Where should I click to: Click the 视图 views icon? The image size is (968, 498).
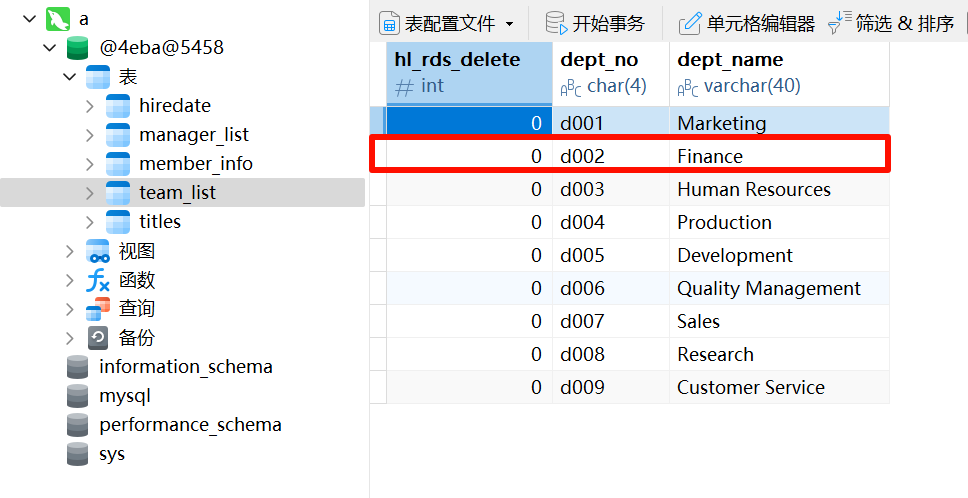coord(98,251)
